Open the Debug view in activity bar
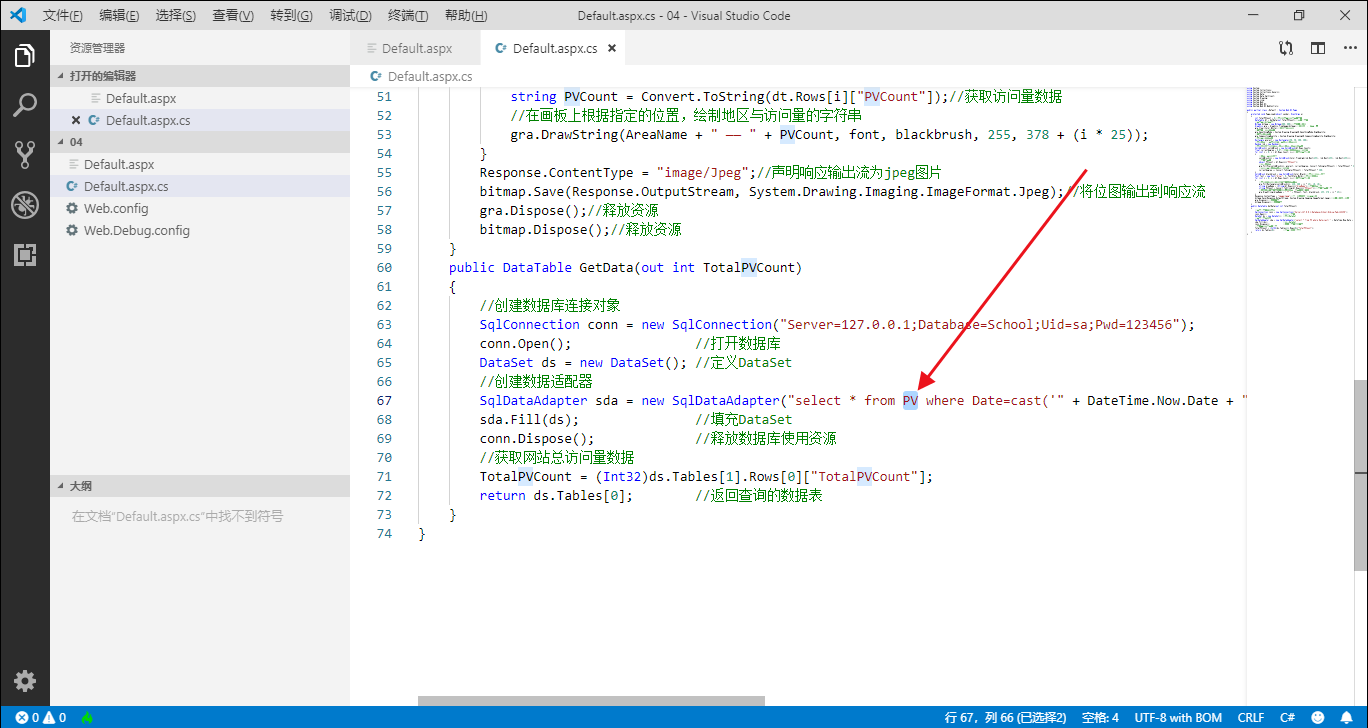1368x728 pixels. click(25, 205)
